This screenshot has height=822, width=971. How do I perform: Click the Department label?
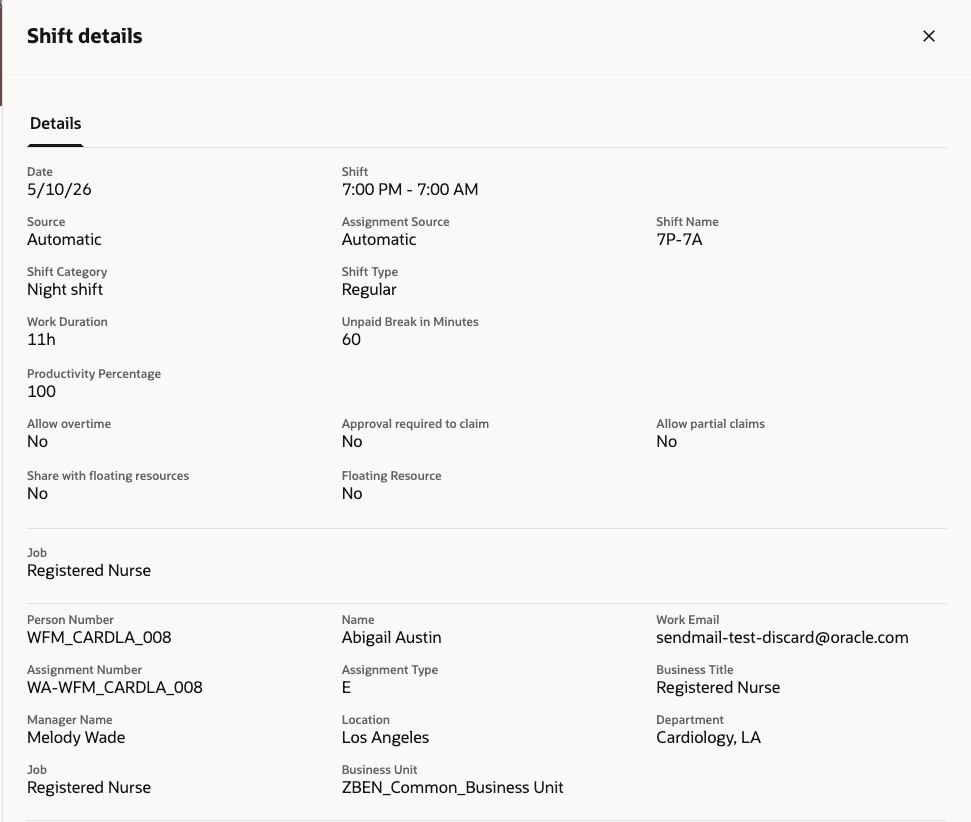690,720
